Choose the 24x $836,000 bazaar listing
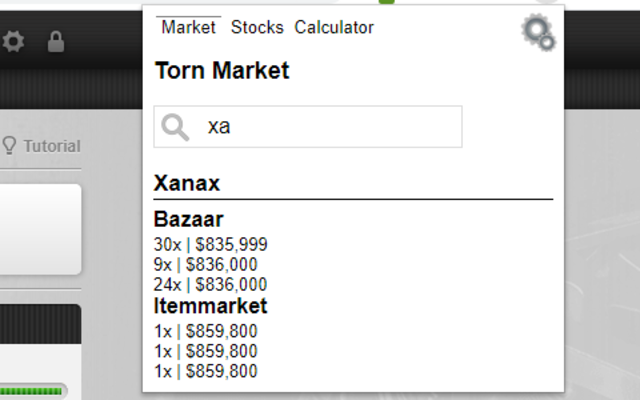The image size is (640, 400). [211, 284]
